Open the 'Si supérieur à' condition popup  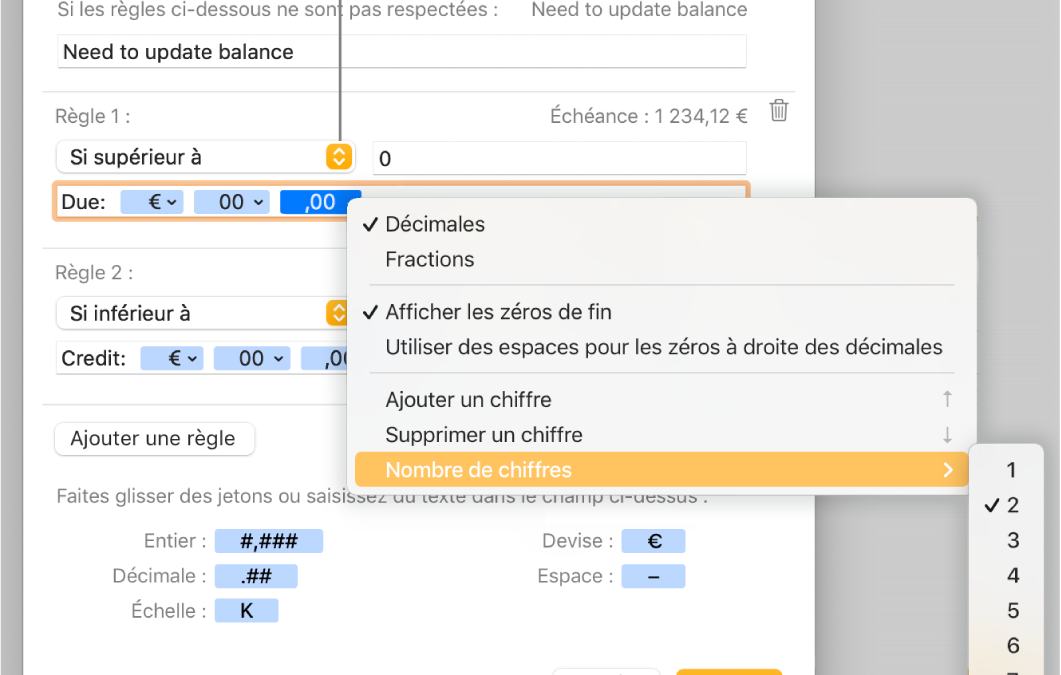(x=205, y=157)
